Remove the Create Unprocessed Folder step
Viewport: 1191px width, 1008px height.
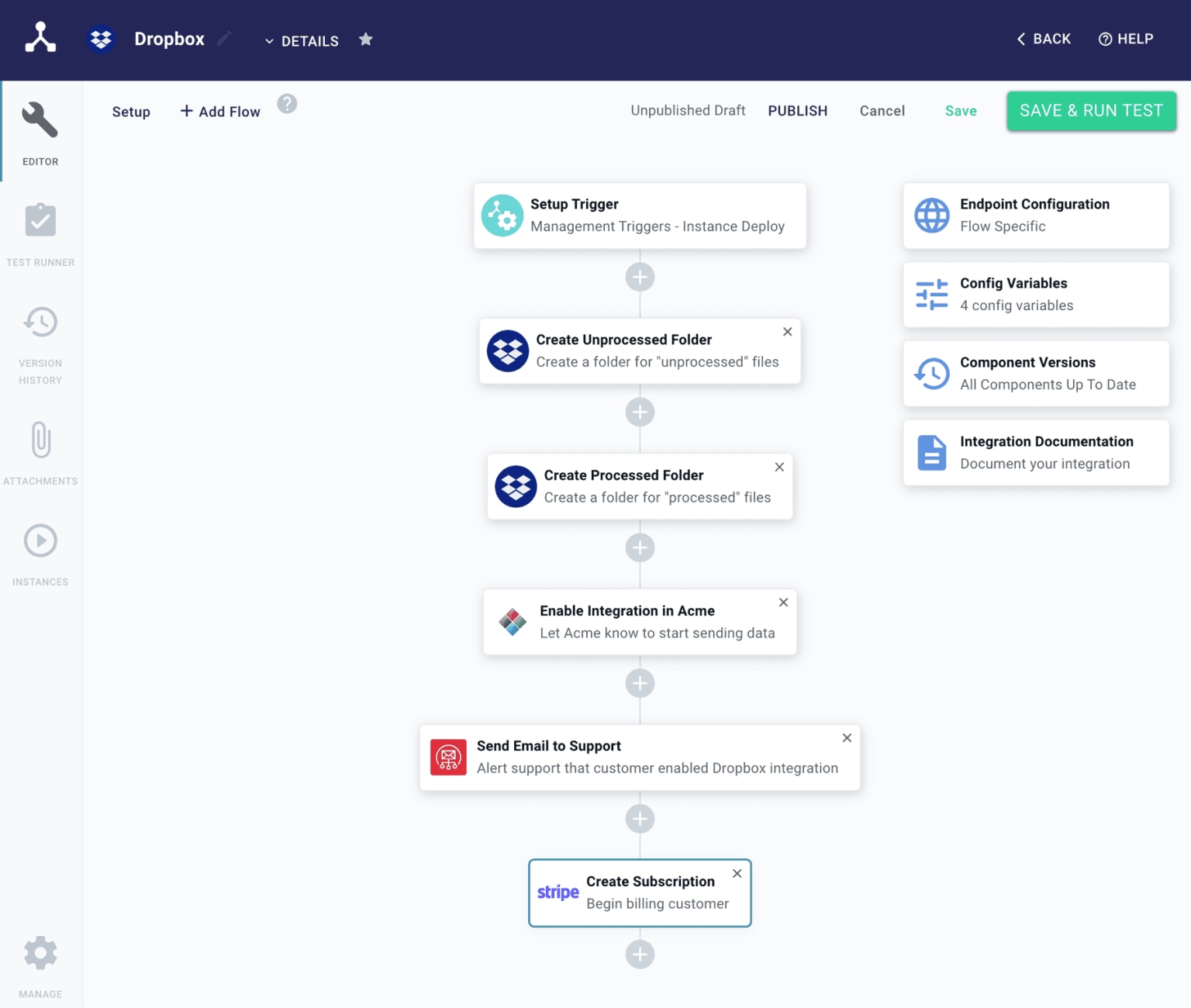787,332
